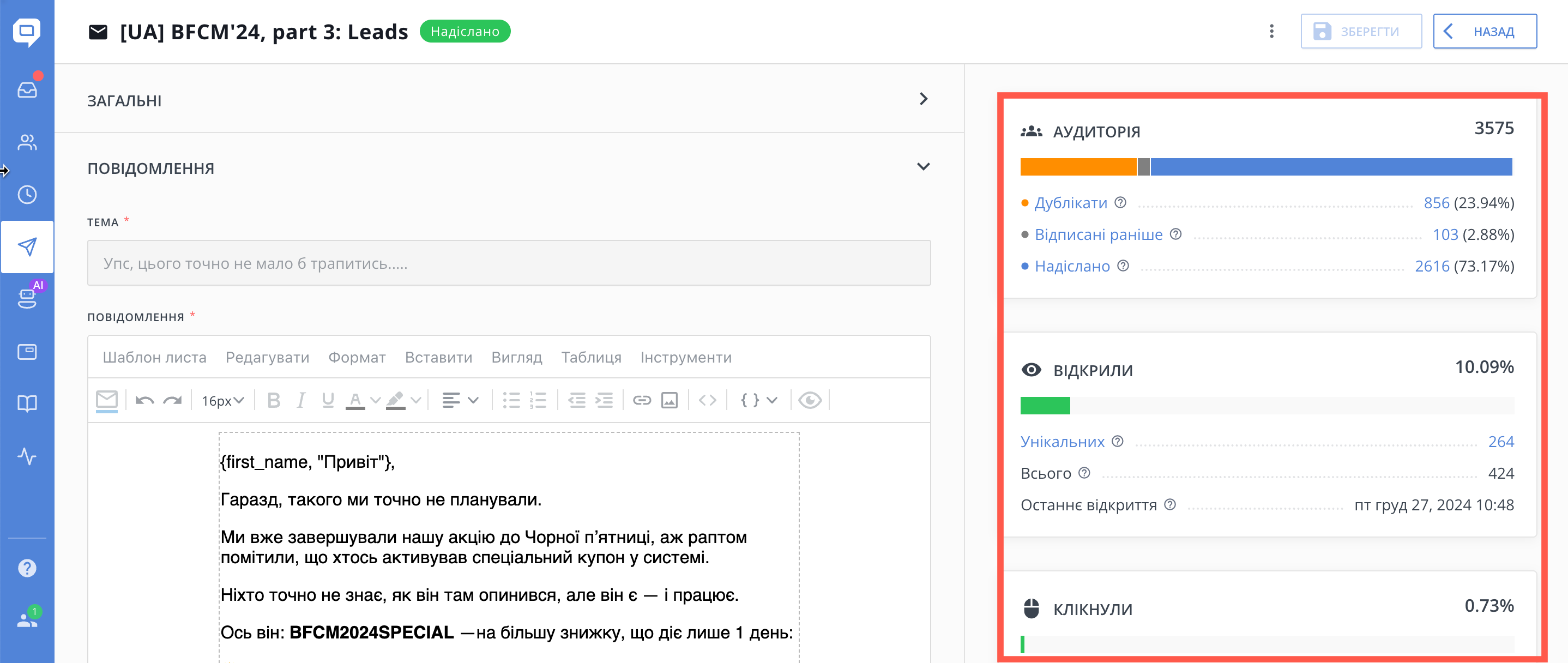
Task: Insert a link via chain icon
Action: point(642,400)
